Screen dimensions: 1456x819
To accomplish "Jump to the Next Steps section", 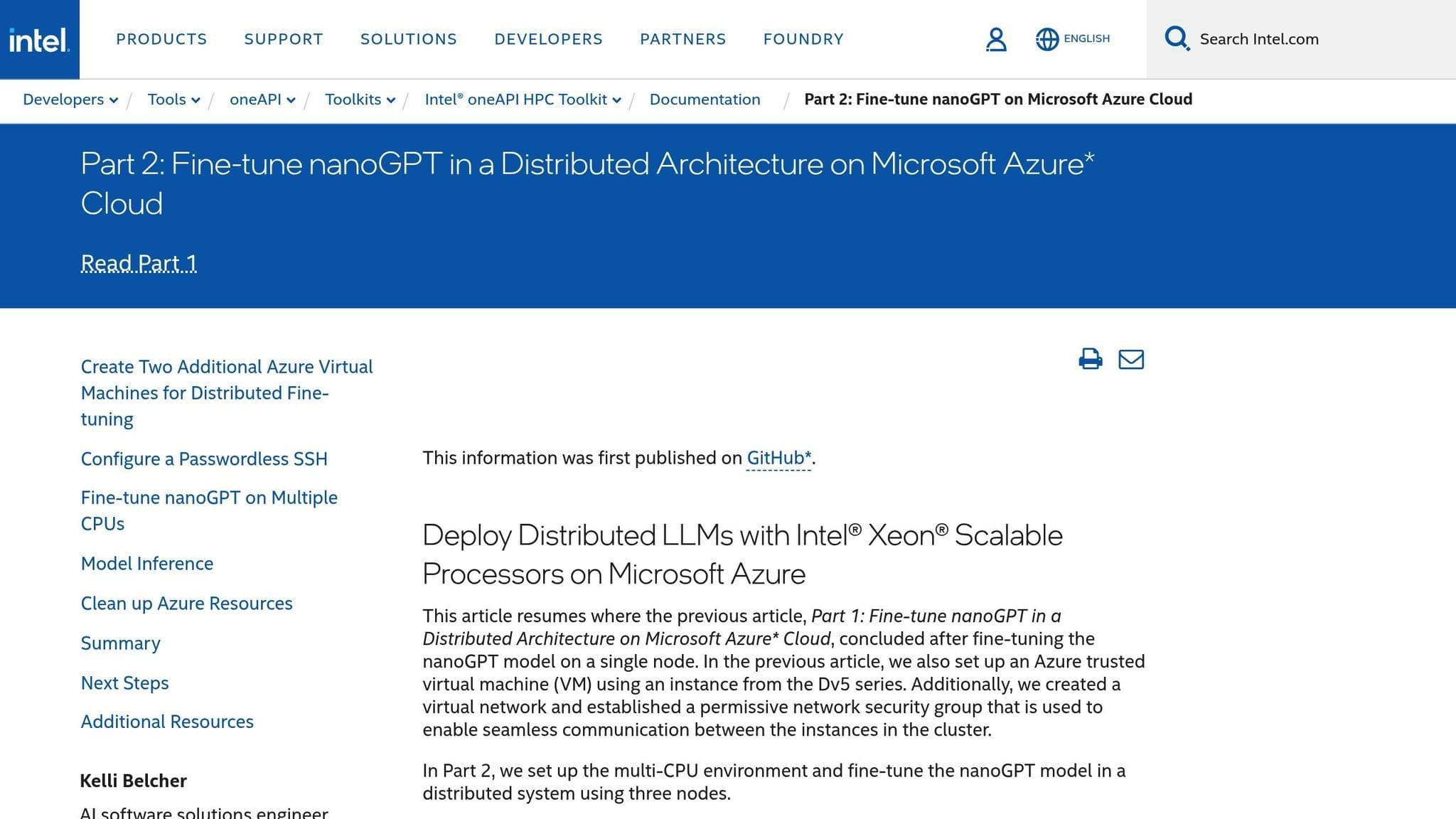I will click(x=124, y=682).
